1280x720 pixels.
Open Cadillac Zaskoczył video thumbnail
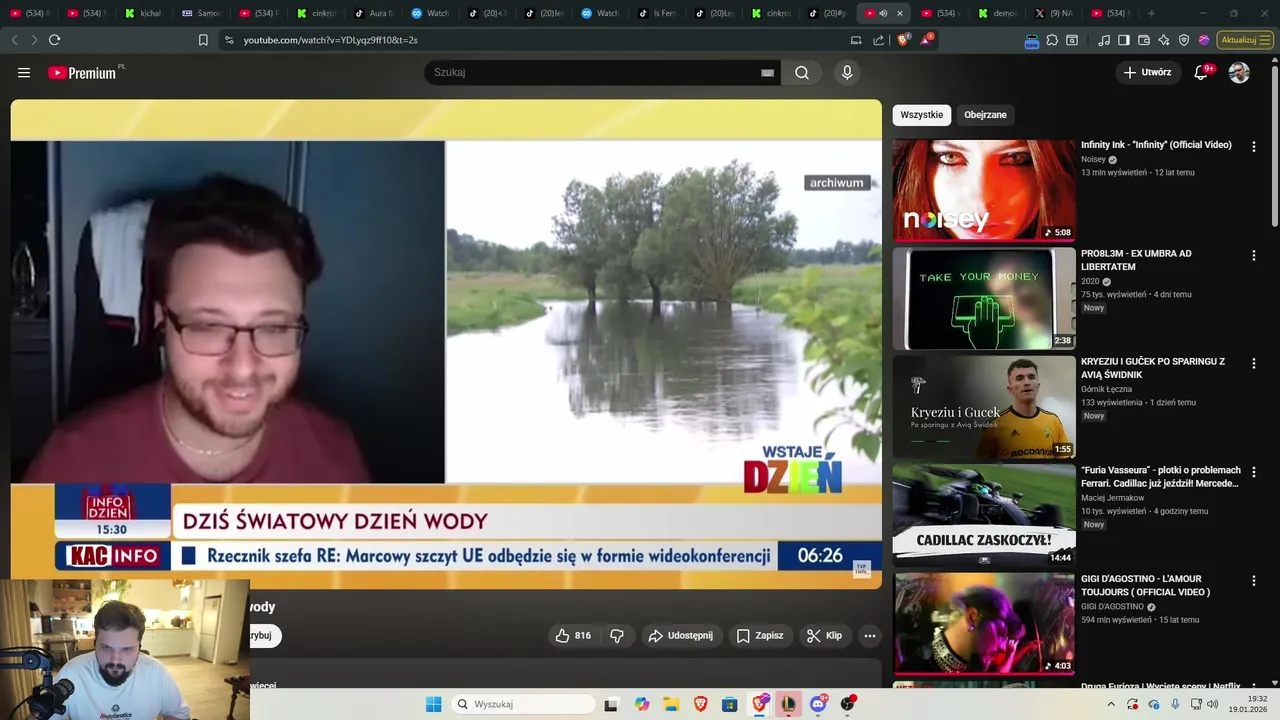[984, 516]
